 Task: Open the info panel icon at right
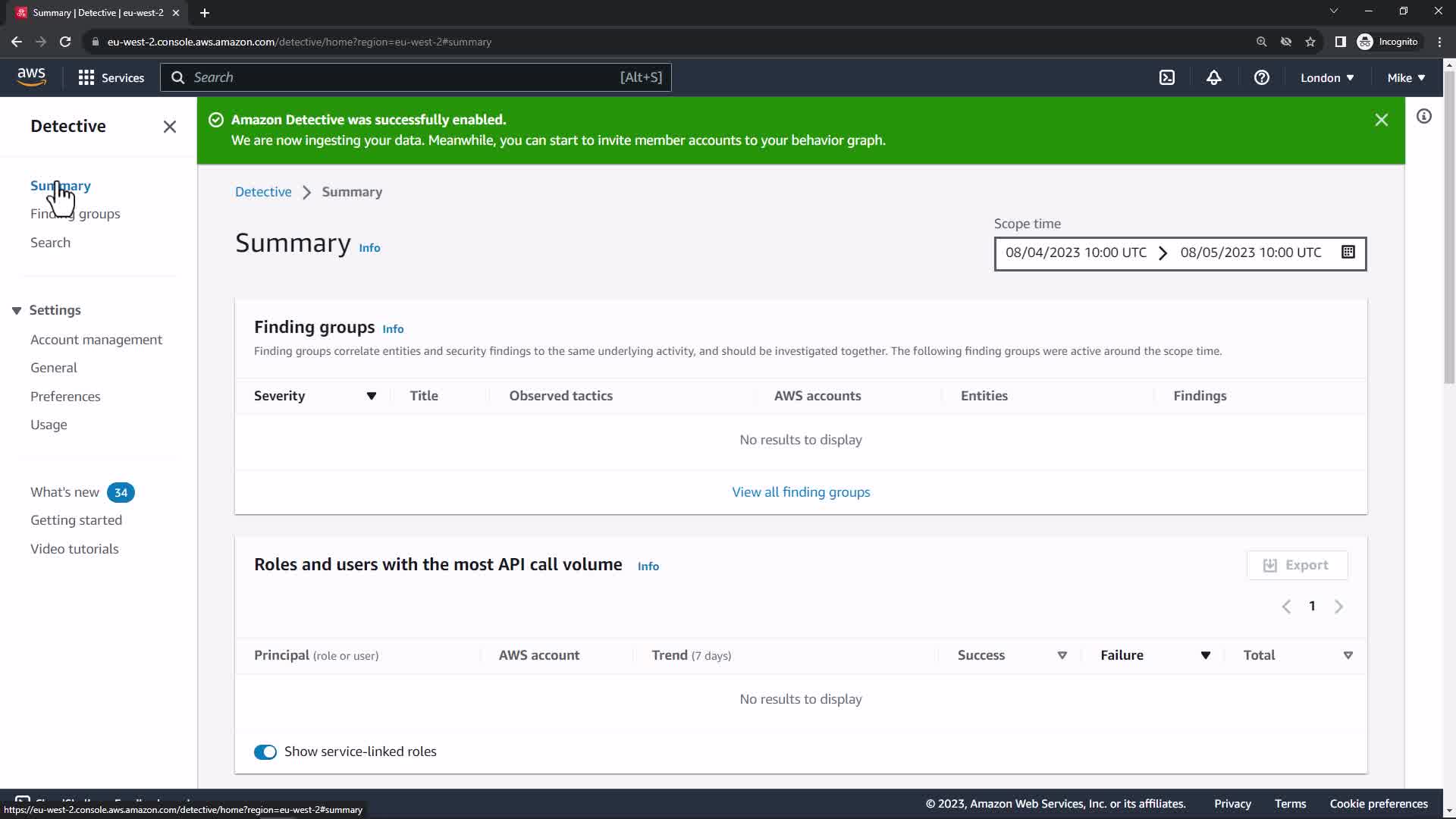point(1424,117)
